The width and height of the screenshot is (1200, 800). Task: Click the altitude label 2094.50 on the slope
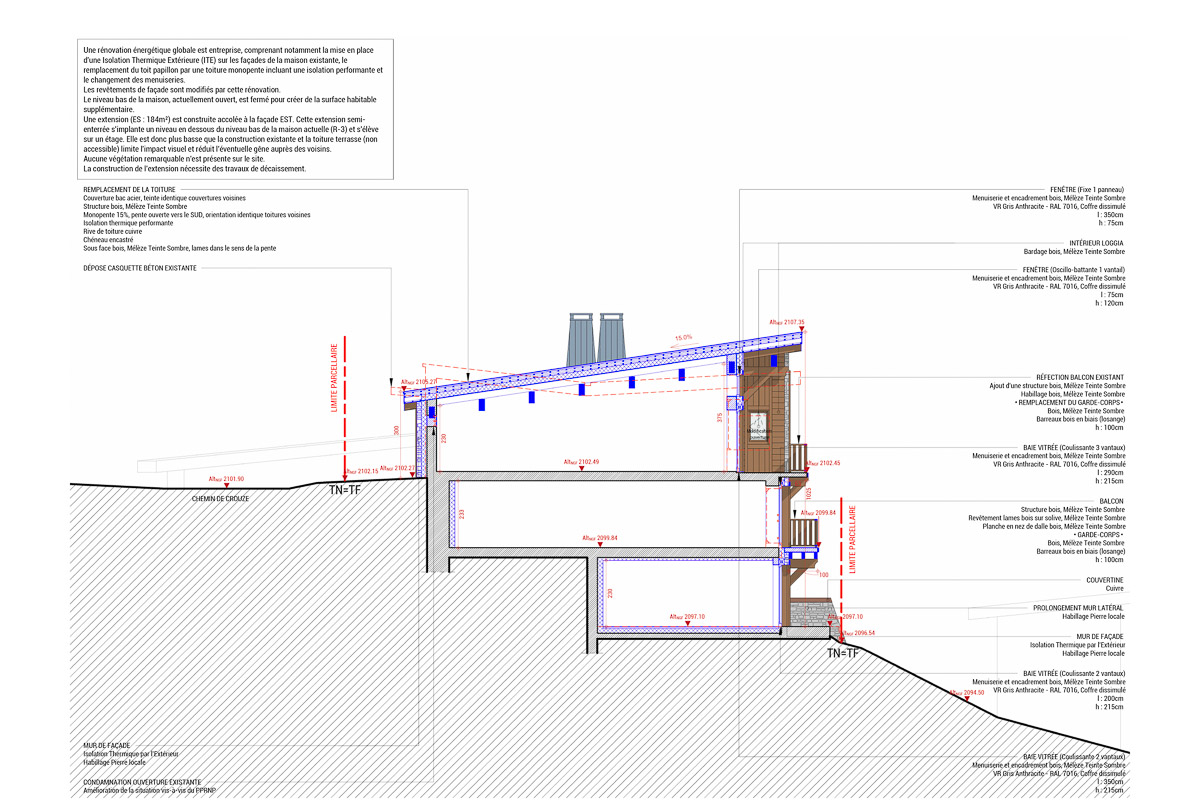click(x=968, y=693)
